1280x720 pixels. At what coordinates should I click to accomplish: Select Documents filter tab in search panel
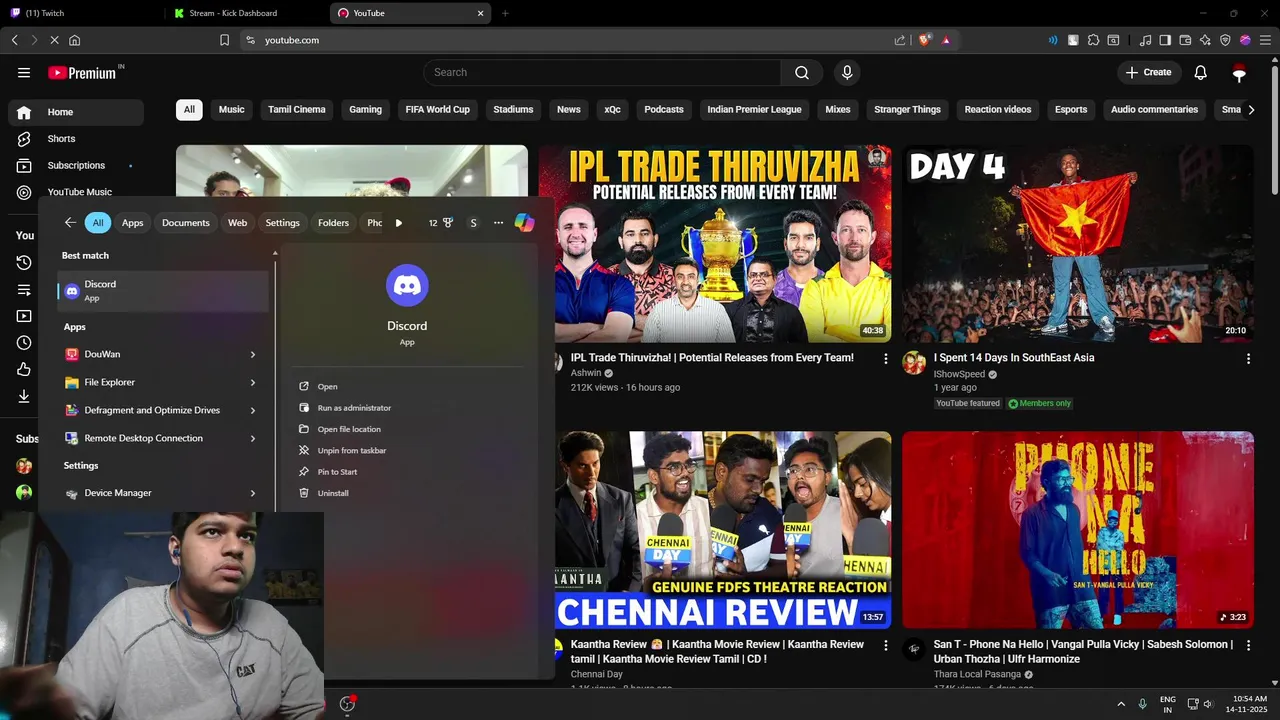coord(186,223)
